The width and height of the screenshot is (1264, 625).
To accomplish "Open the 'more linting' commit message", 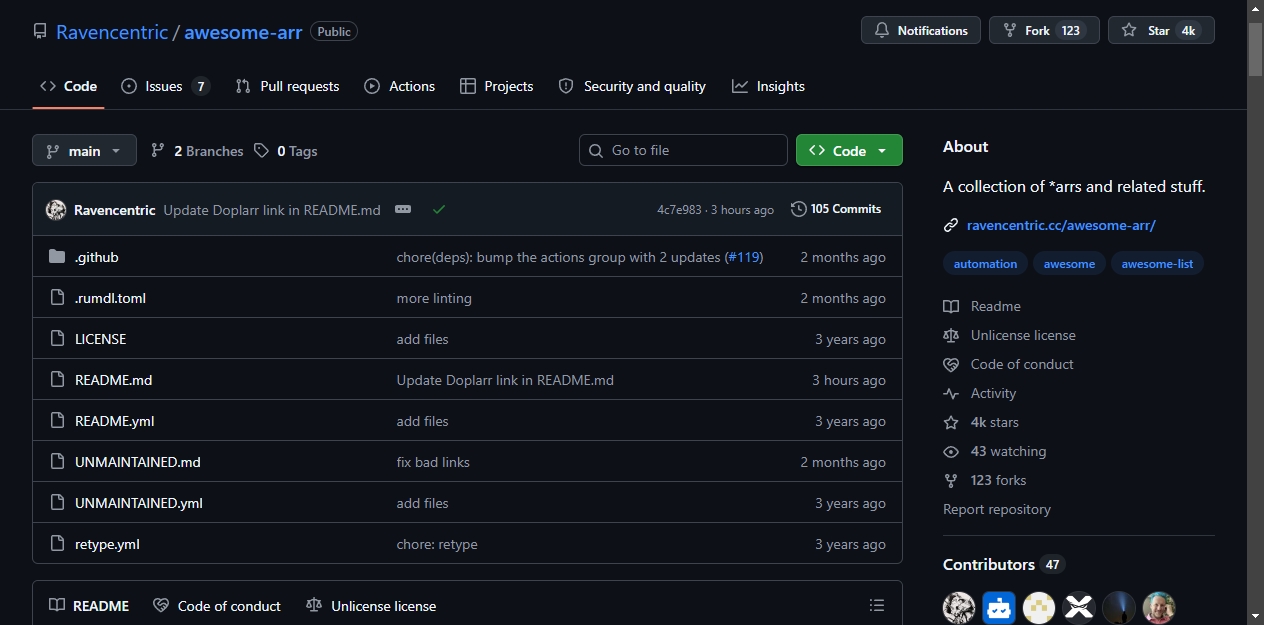I will click(434, 298).
